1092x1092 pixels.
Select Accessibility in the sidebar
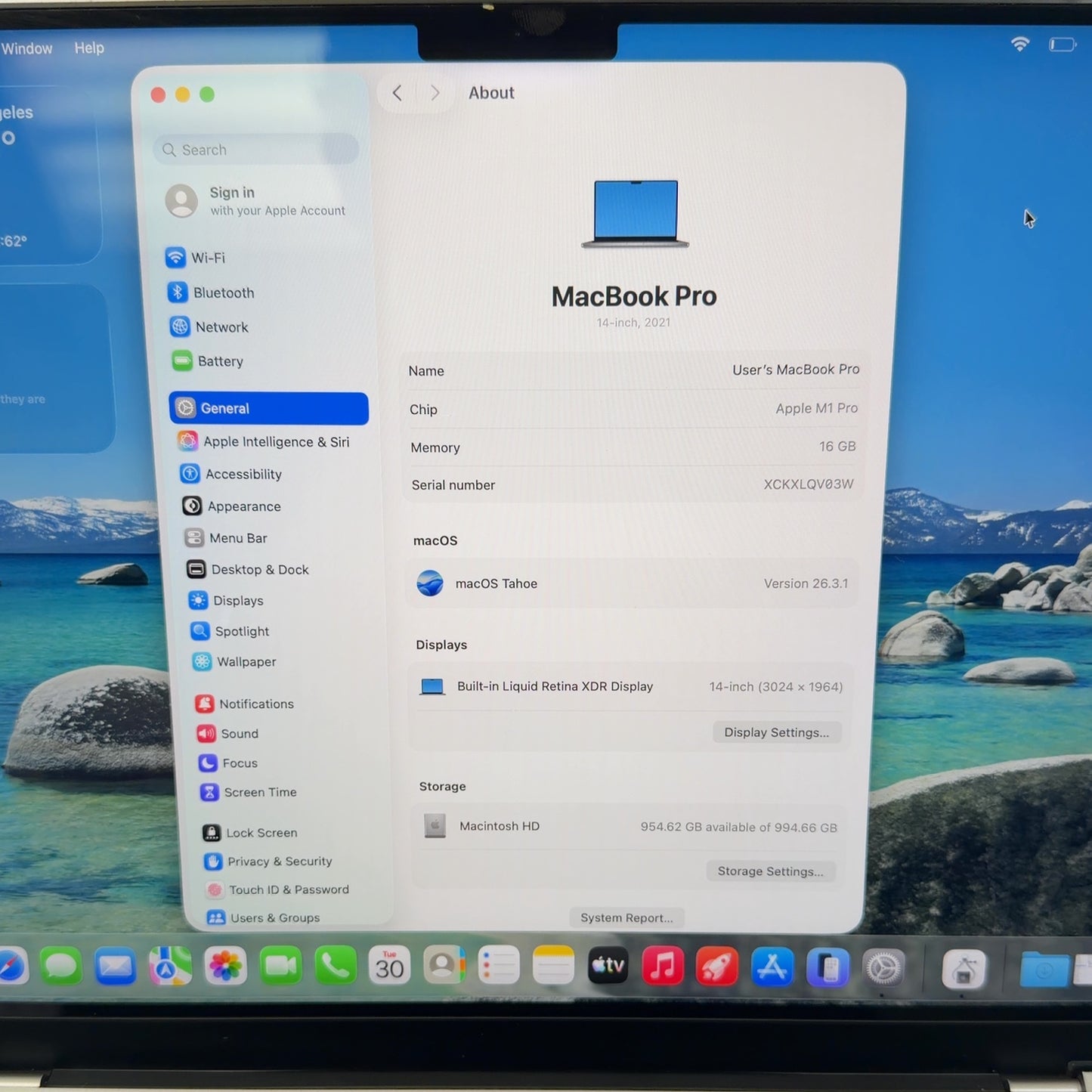click(x=230, y=474)
